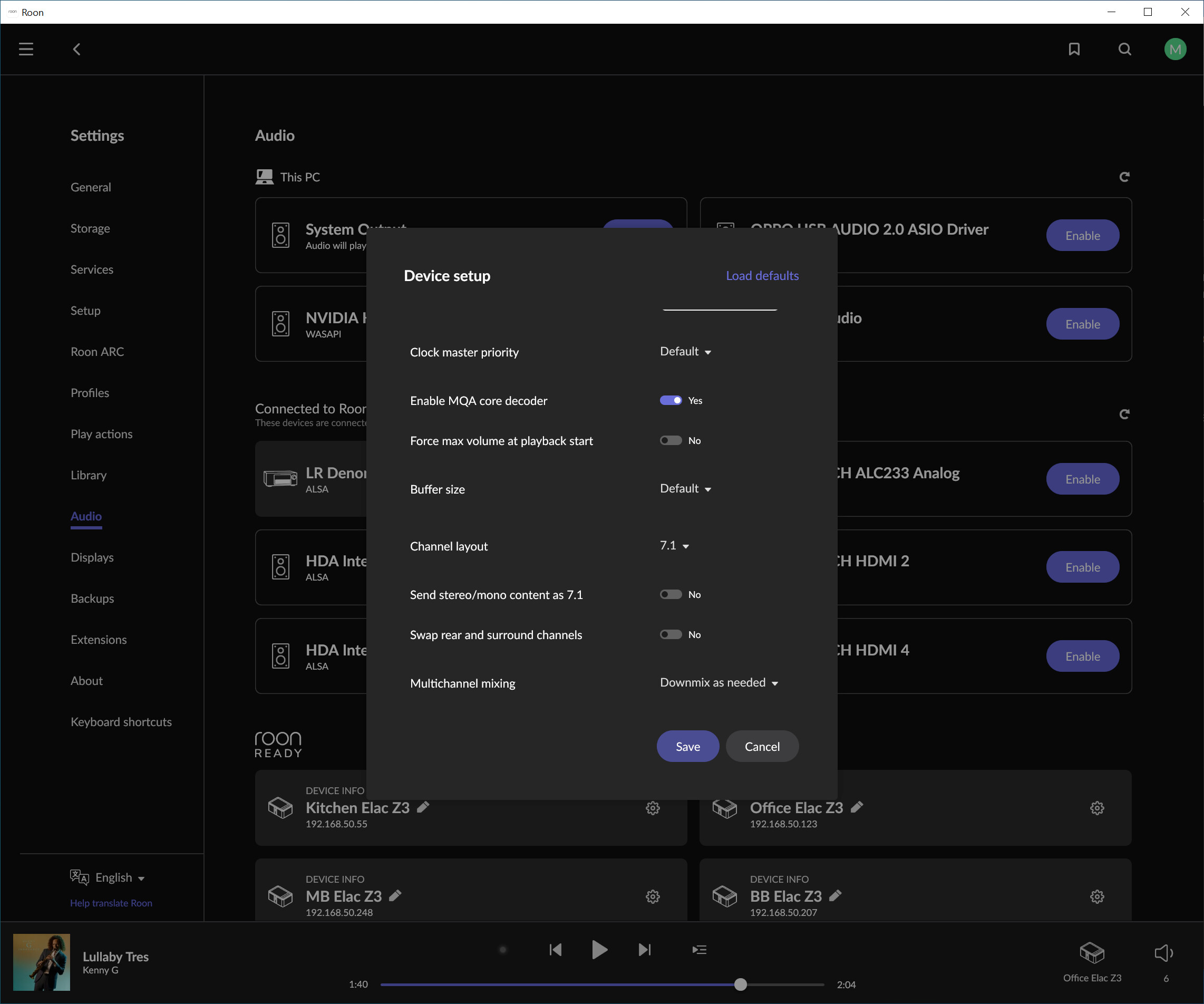Open Lullaby Tres album art thumbnail
Viewport: 1204px width, 1004px height.
(41, 962)
